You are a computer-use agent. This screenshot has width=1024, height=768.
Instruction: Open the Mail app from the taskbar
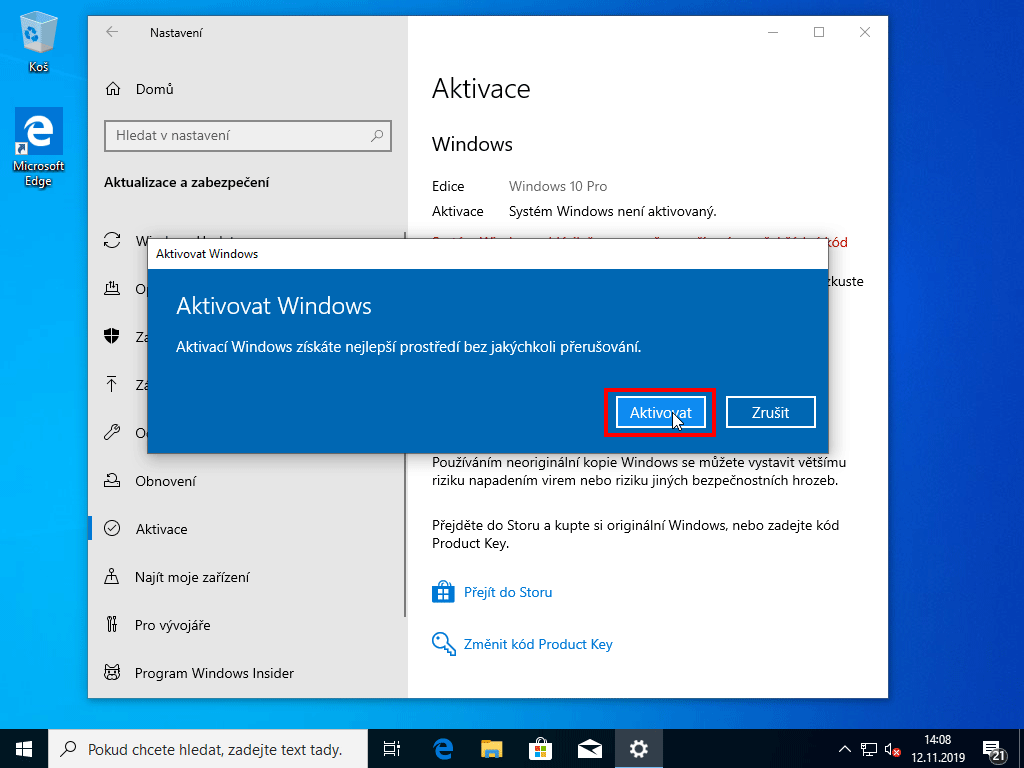coord(590,748)
